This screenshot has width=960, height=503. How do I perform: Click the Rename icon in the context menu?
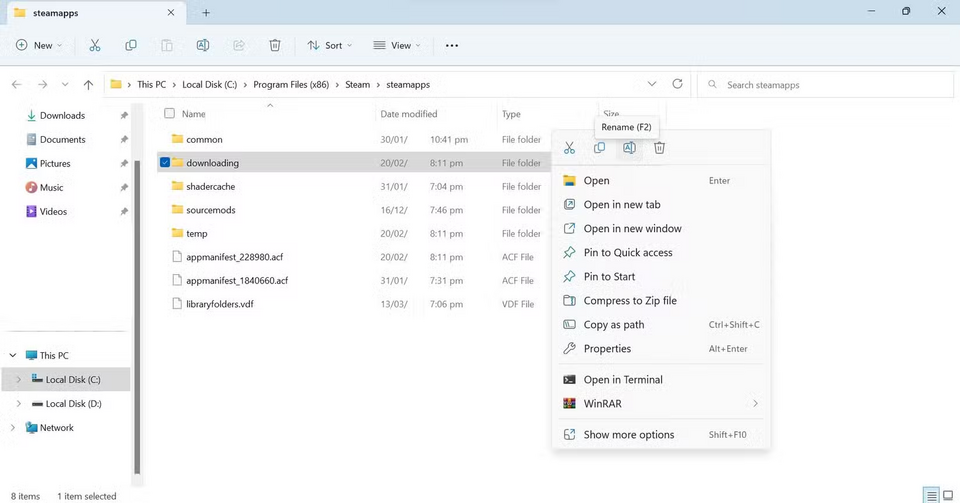[x=629, y=148]
